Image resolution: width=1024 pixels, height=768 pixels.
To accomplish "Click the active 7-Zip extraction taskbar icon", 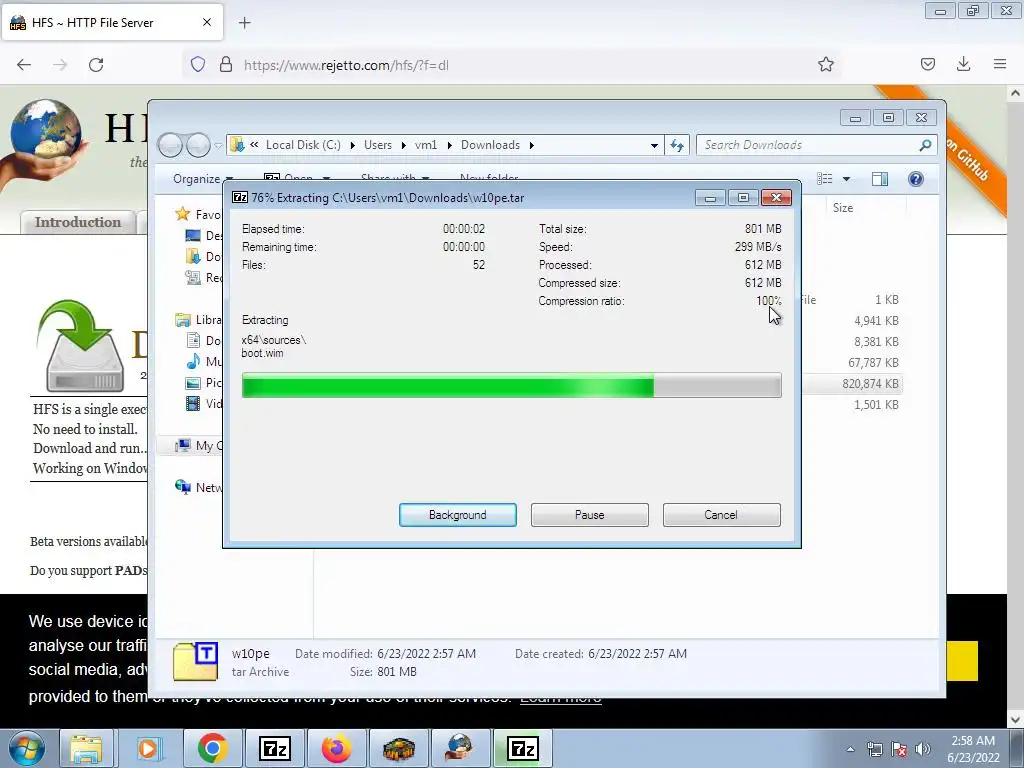I will [522, 748].
